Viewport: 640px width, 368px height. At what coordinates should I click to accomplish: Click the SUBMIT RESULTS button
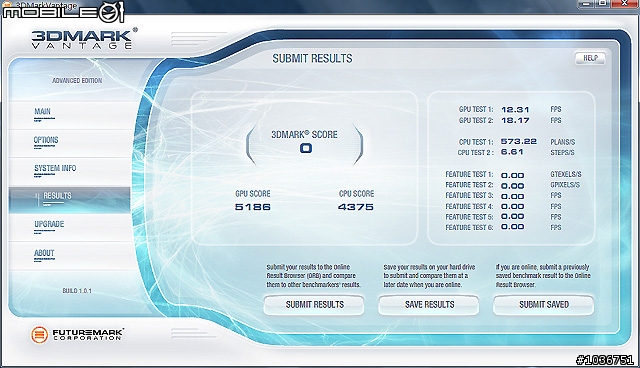tap(314, 305)
